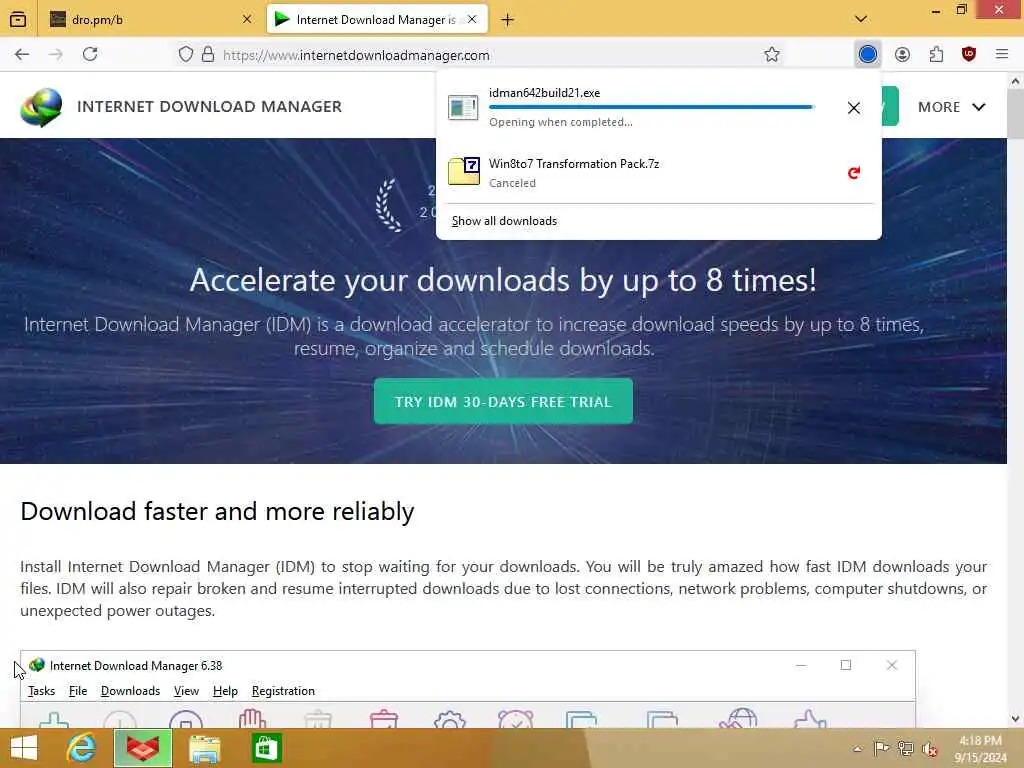Click Downloads in the IDM screenshot menu

(x=130, y=691)
